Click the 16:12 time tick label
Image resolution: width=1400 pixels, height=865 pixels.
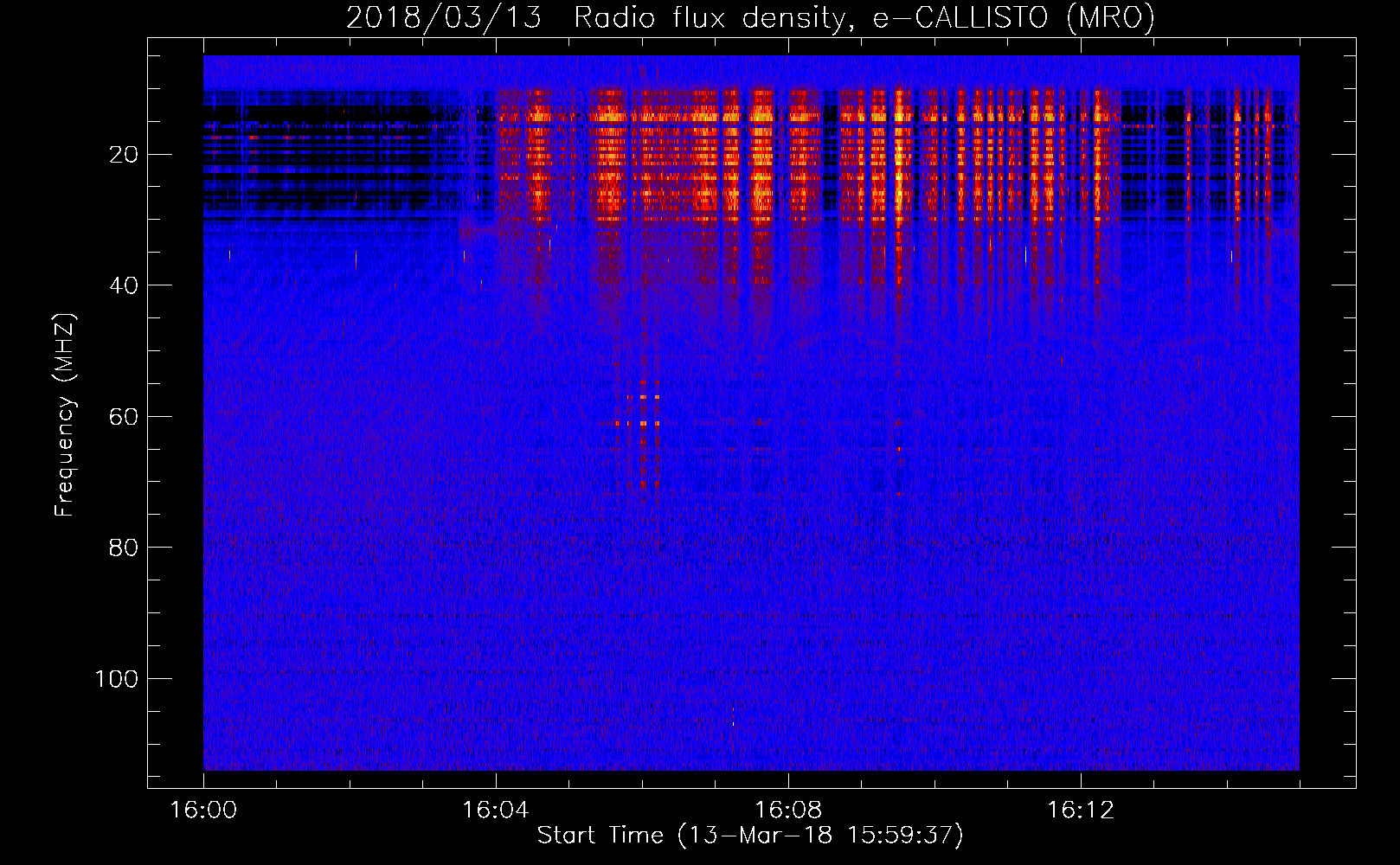1081,811
